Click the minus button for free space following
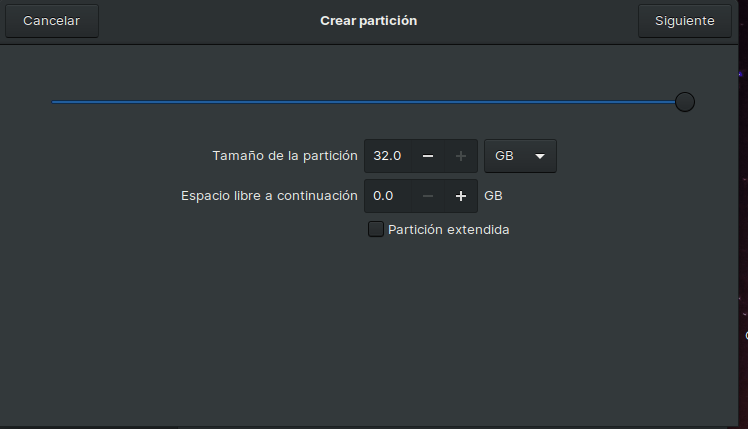This screenshot has height=429, width=748. click(x=427, y=196)
